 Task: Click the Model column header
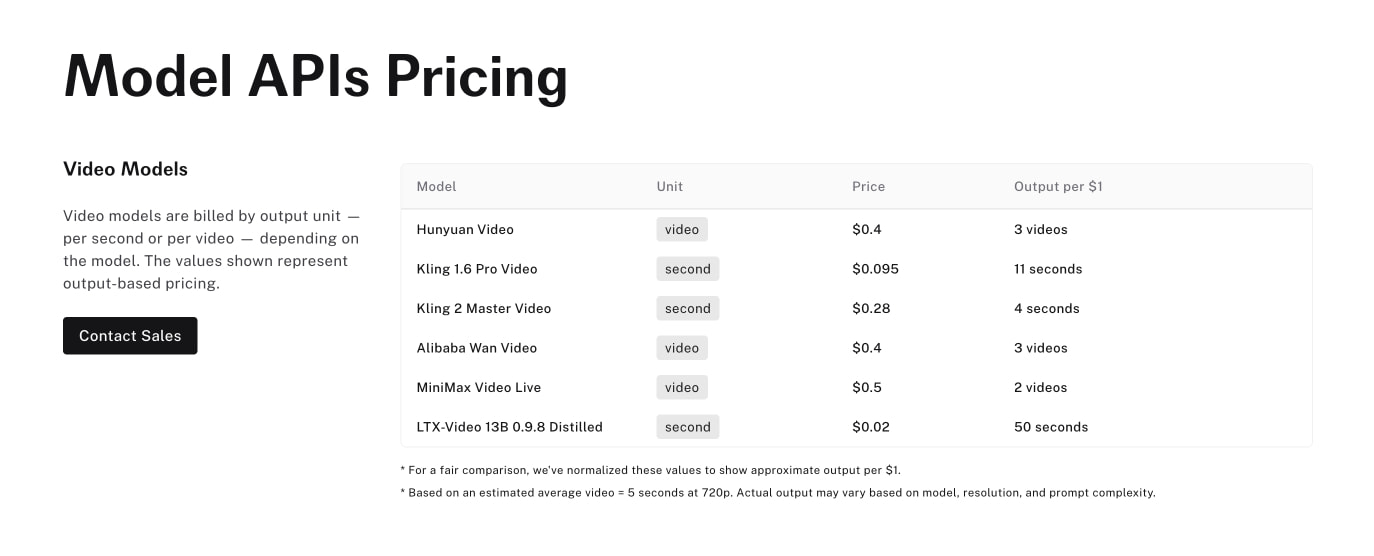(x=436, y=186)
